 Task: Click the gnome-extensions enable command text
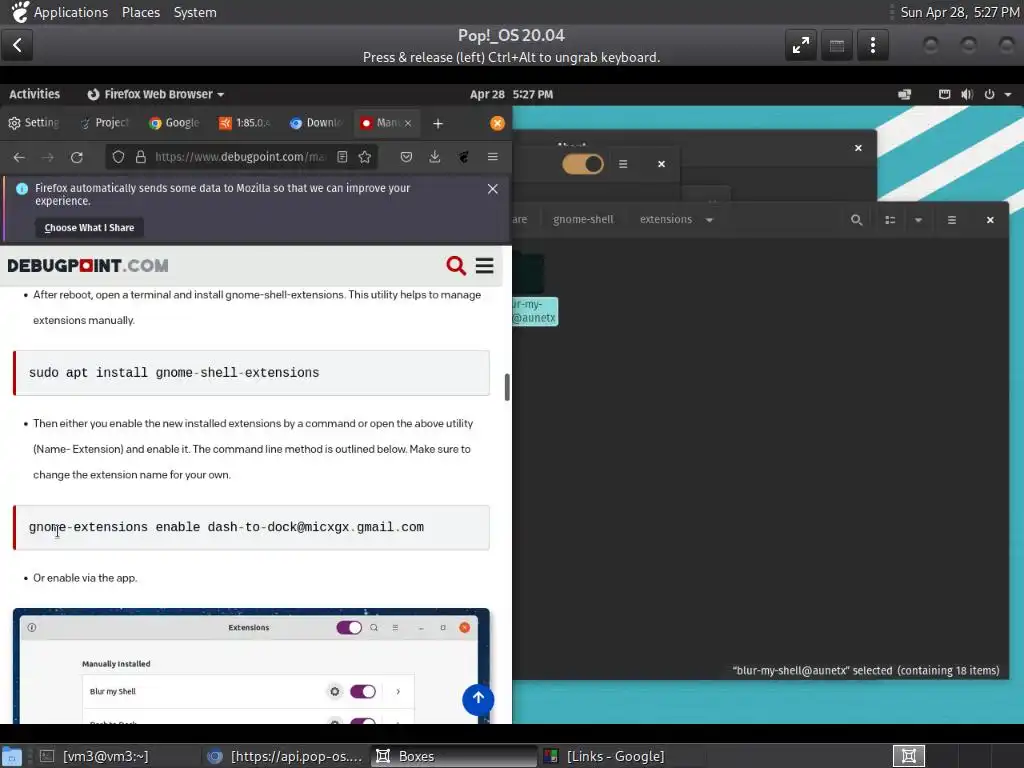tap(226, 527)
